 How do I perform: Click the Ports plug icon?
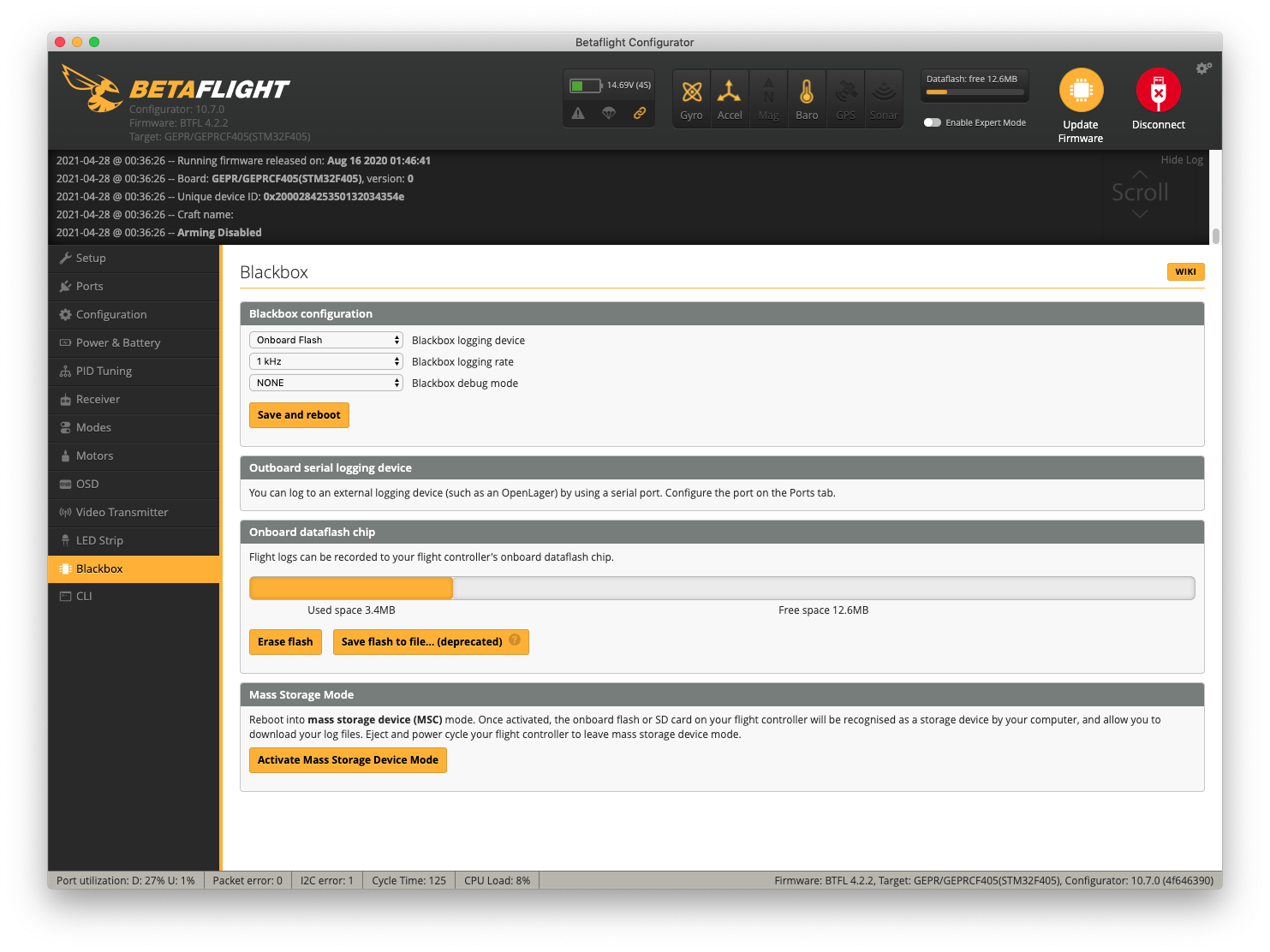(x=65, y=286)
